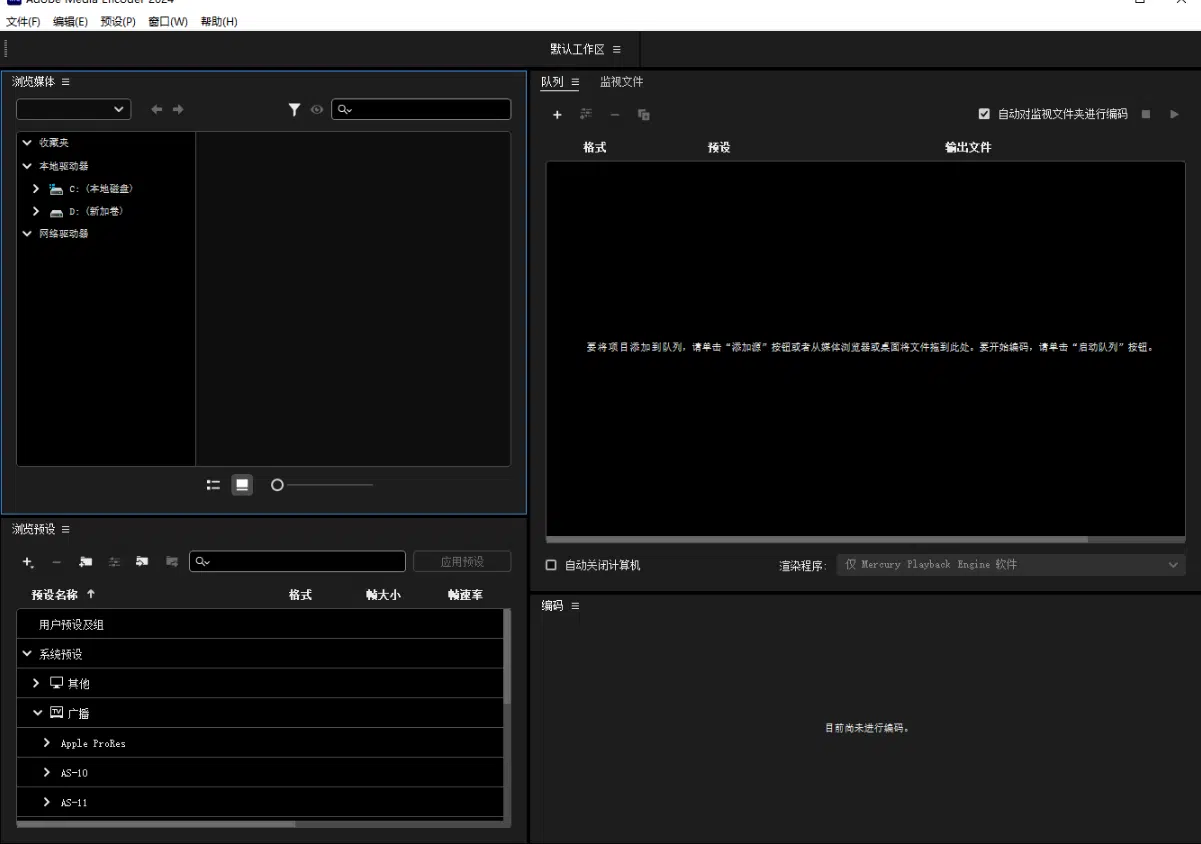This screenshot has width=1201, height=844.
Task: Click the new preset group folder icon
Action: pos(86,562)
